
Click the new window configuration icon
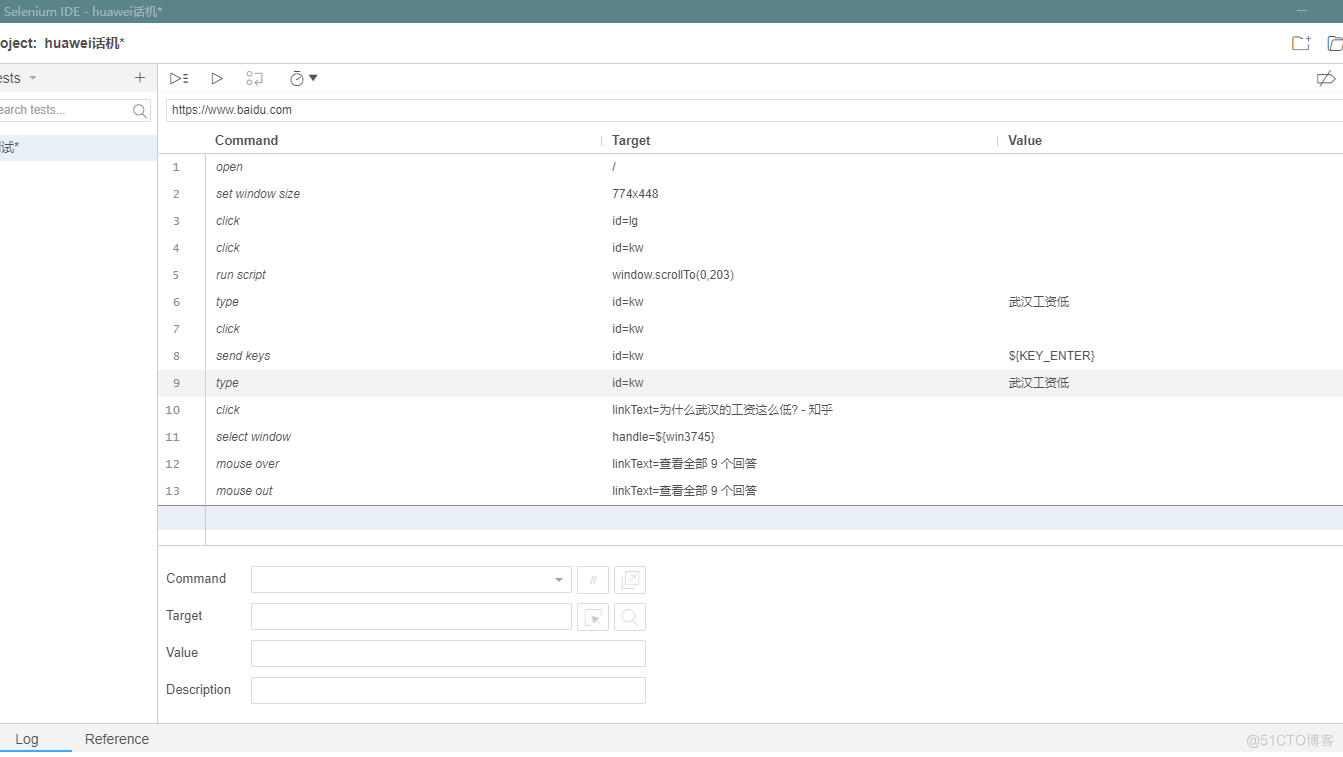(x=630, y=580)
